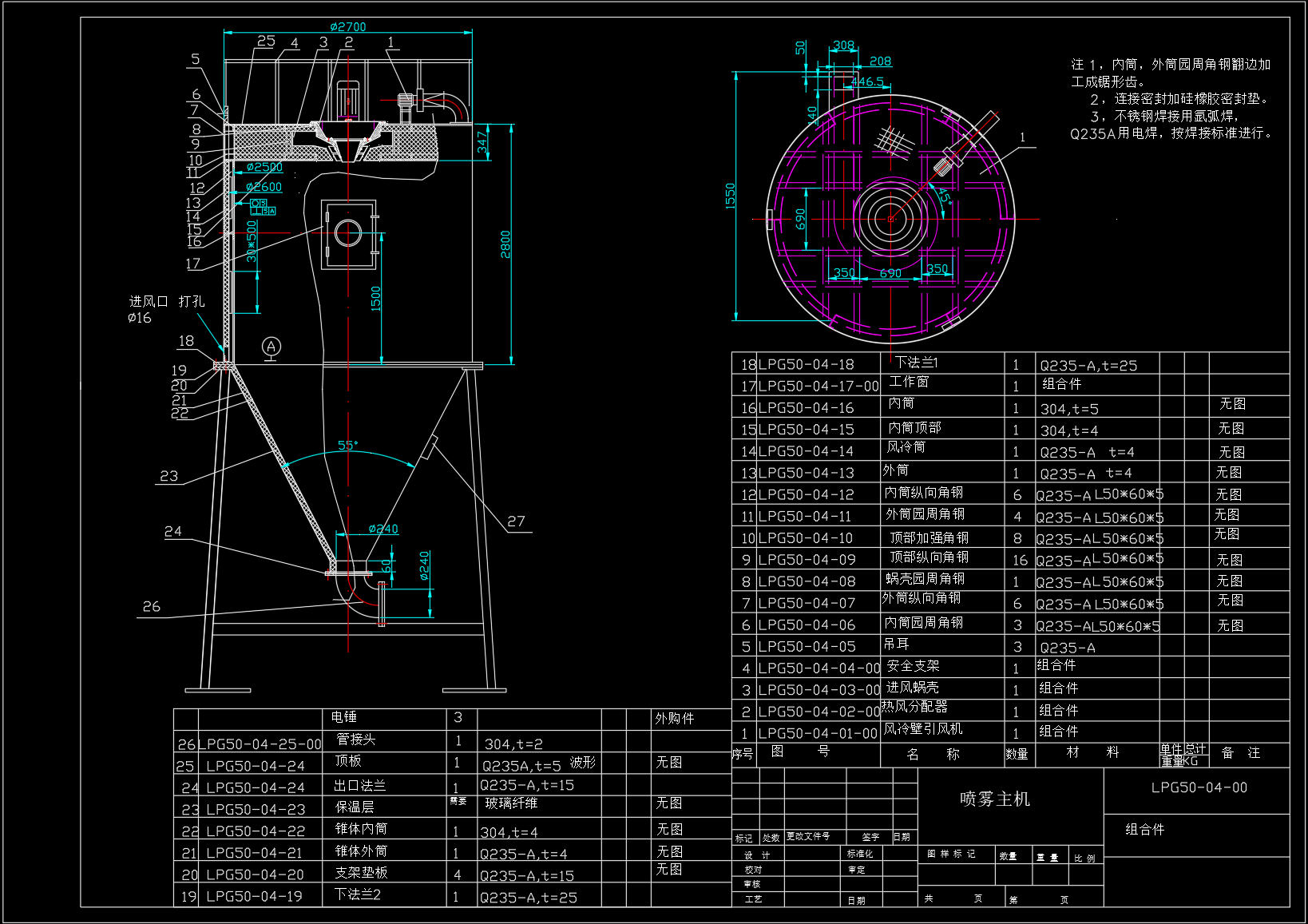Image resolution: width=1308 pixels, height=924 pixels.
Task: Select the geometric tolerance frame below ø2600
Action: [x=263, y=207]
